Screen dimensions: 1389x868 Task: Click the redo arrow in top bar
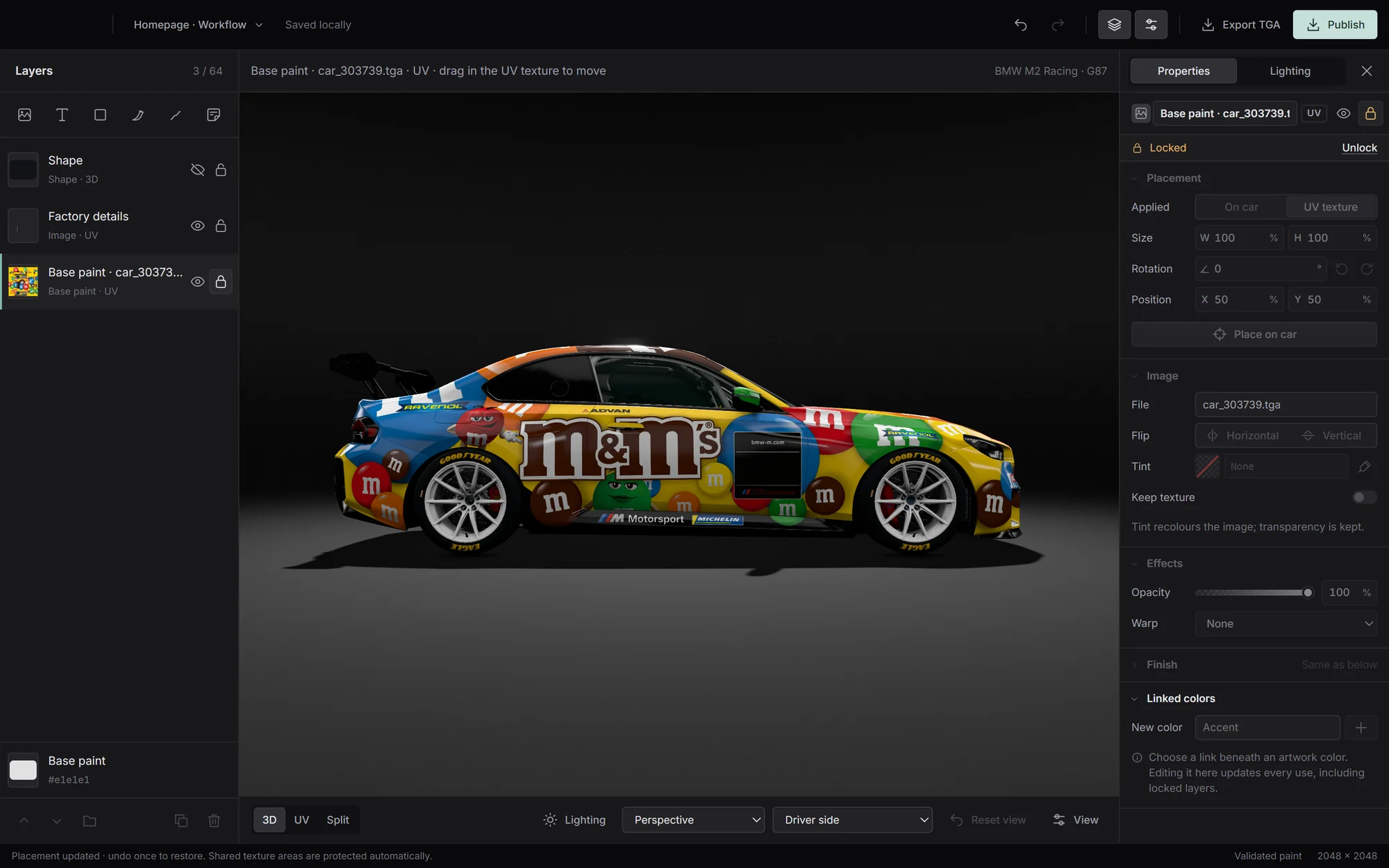(1058, 25)
